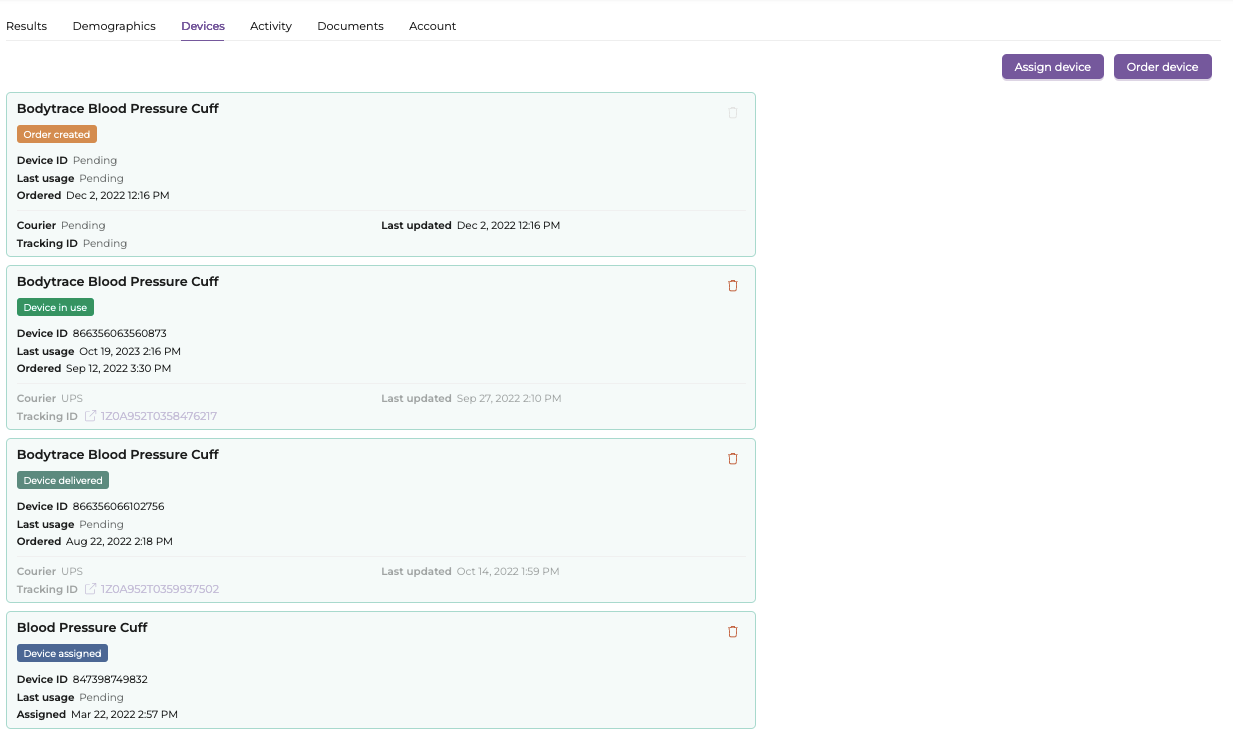Delete the Device delivered cuff
The image size is (1233, 737).
coord(733,458)
